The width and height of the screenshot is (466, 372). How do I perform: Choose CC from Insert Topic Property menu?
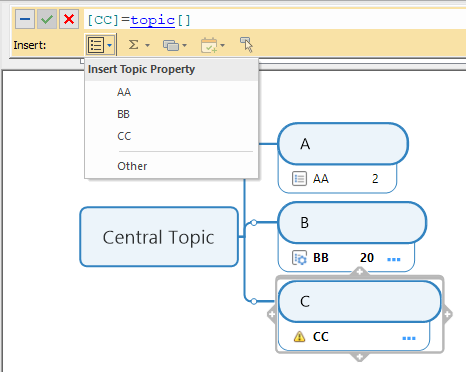pyautogui.click(x=172, y=136)
